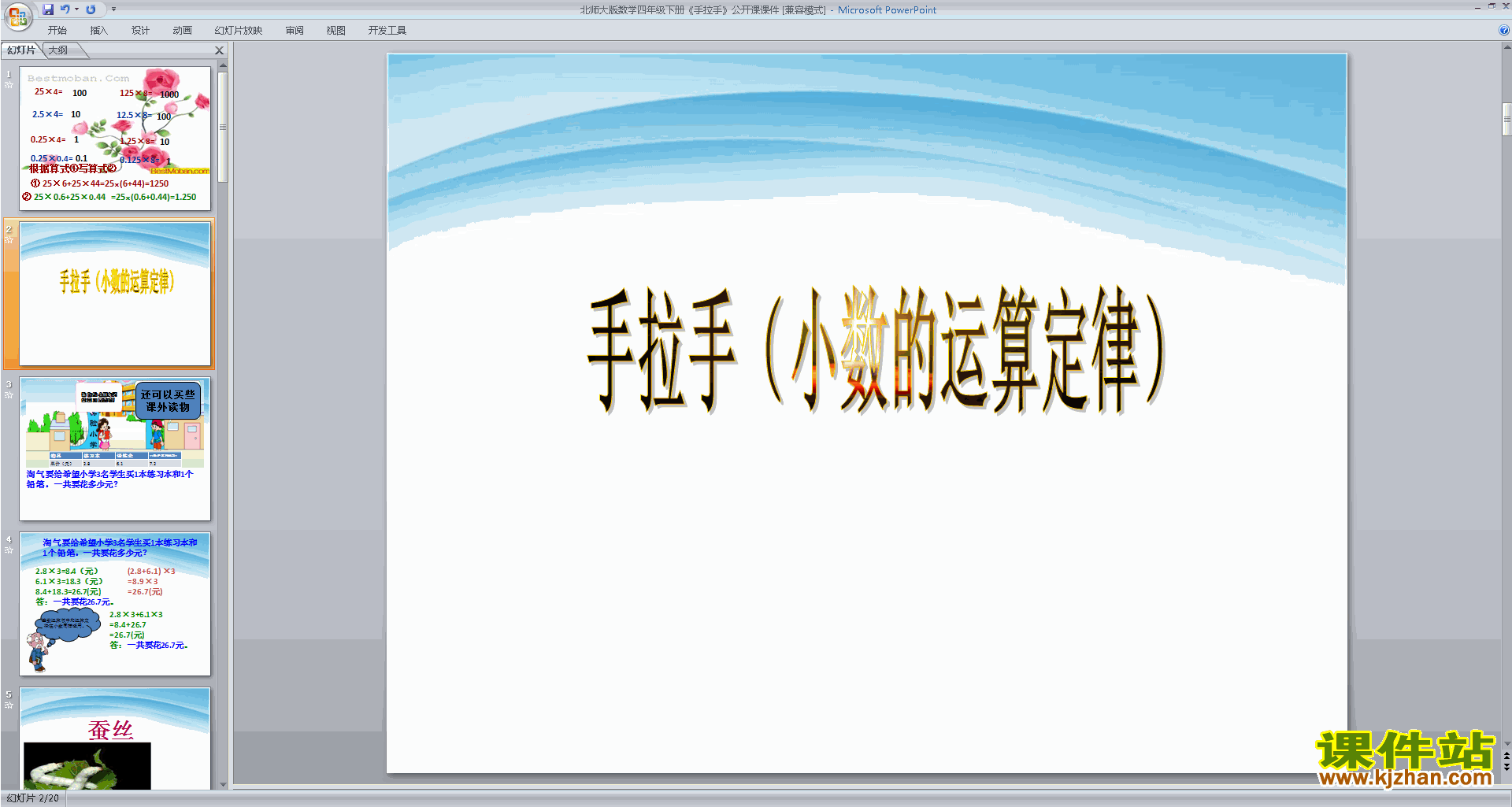Restore down the PowerPoint window
This screenshot has height=807, width=1512.
coord(1492,6)
